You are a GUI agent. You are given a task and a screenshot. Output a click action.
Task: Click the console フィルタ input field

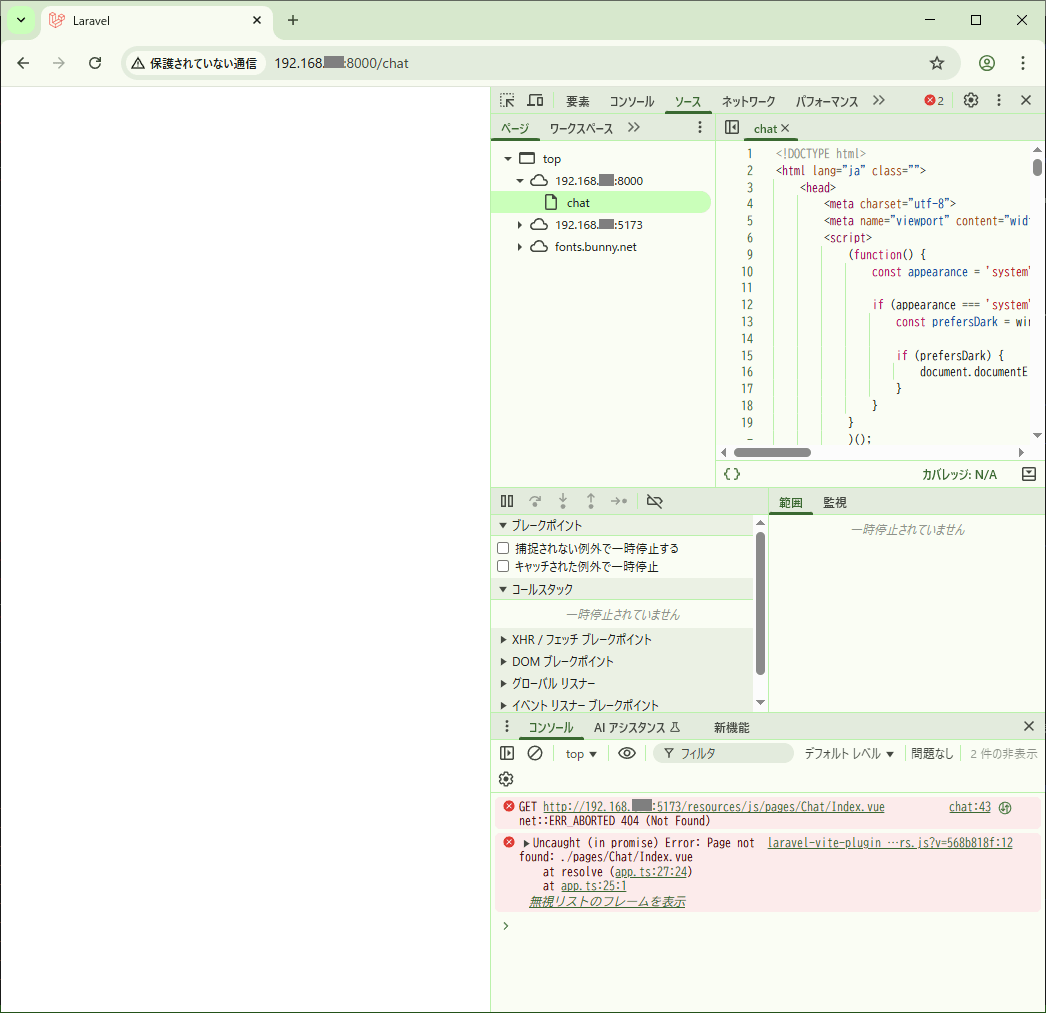tap(723, 754)
